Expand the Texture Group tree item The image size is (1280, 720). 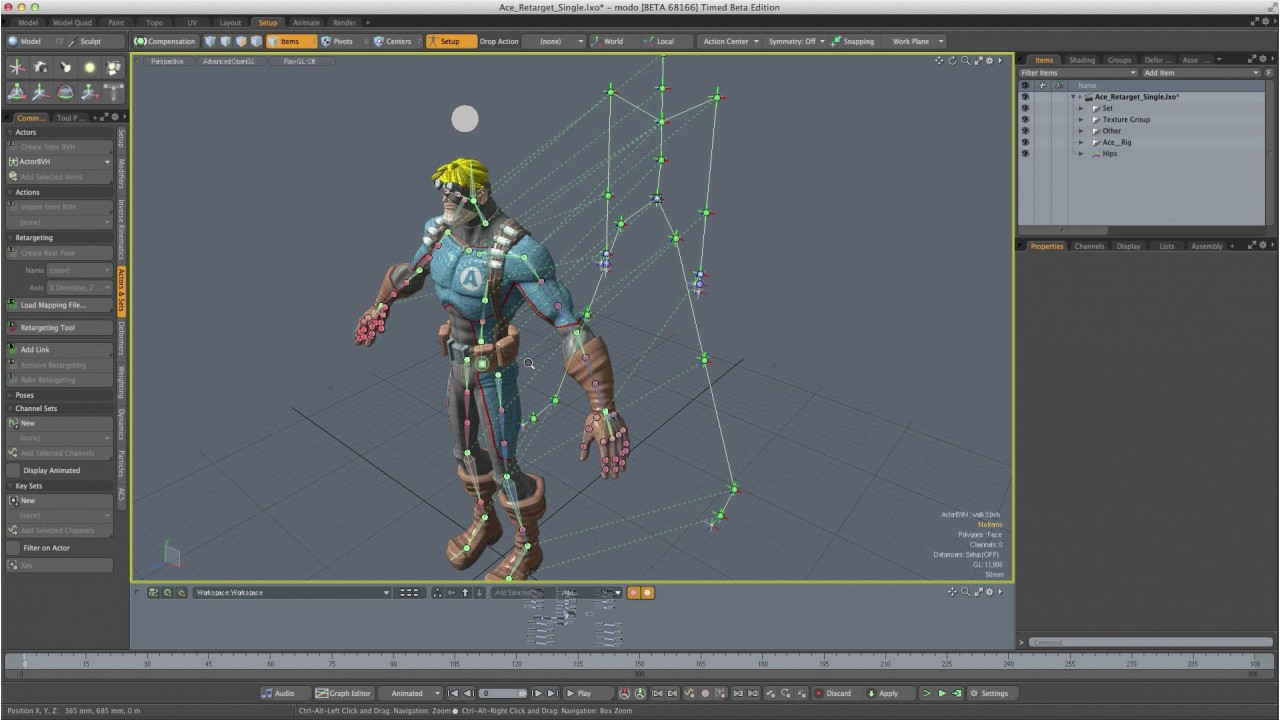[x=1081, y=120]
